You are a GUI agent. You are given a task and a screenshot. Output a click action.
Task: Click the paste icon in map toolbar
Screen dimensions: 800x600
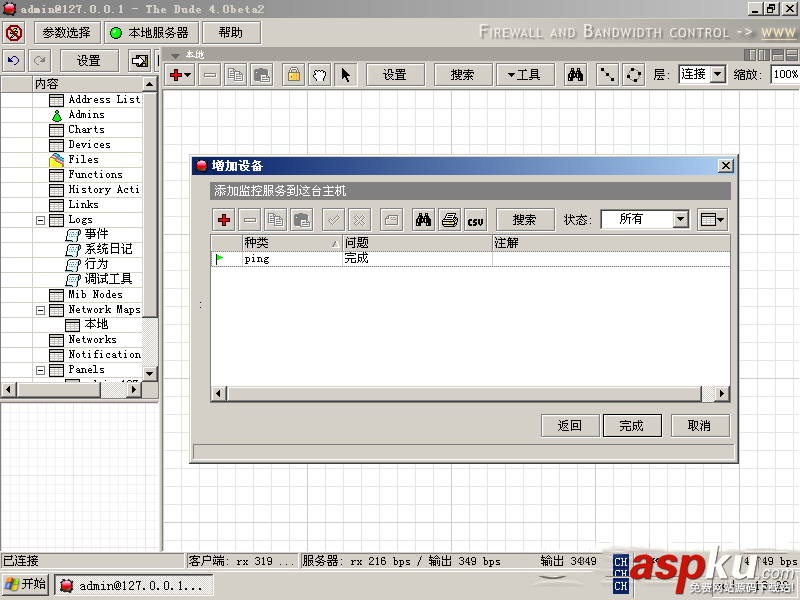coord(262,75)
